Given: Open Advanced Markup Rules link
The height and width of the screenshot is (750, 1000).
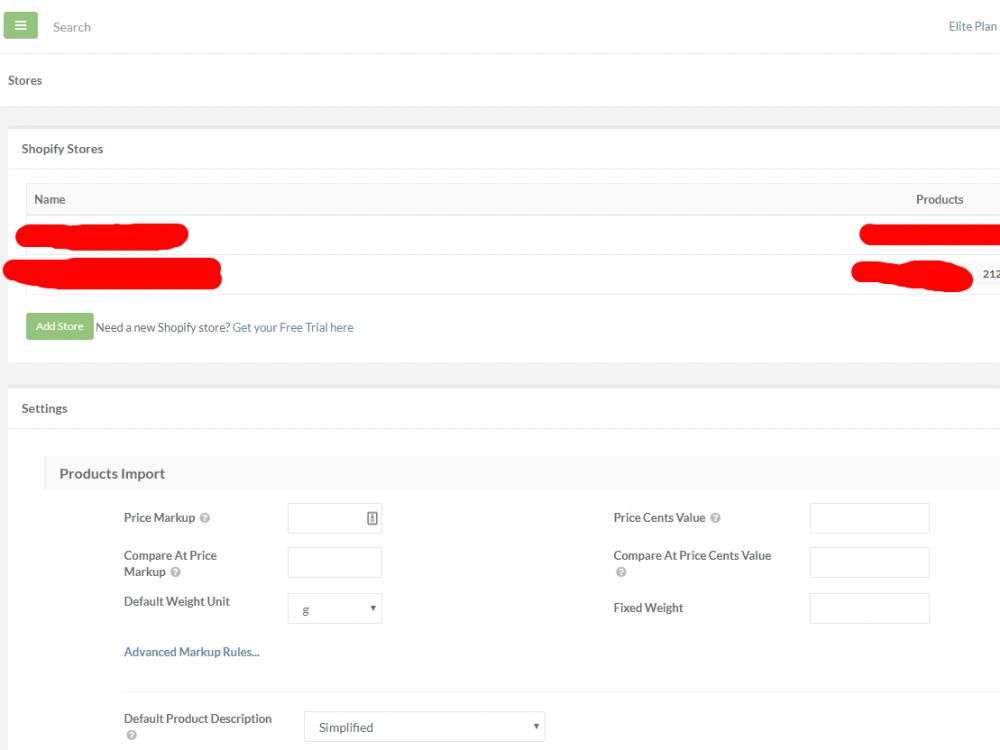Looking at the screenshot, I should click(x=191, y=652).
